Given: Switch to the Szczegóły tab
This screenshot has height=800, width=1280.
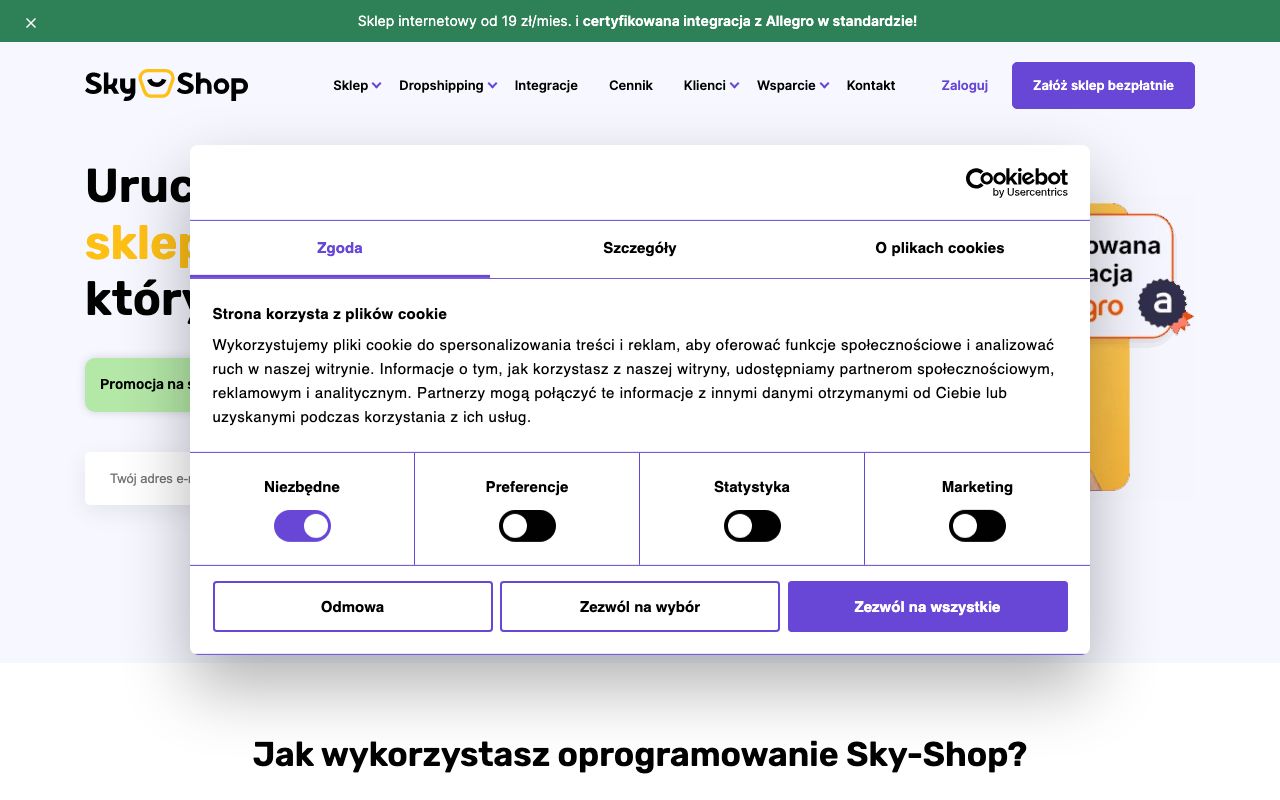Looking at the screenshot, I should click(x=640, y=248).
